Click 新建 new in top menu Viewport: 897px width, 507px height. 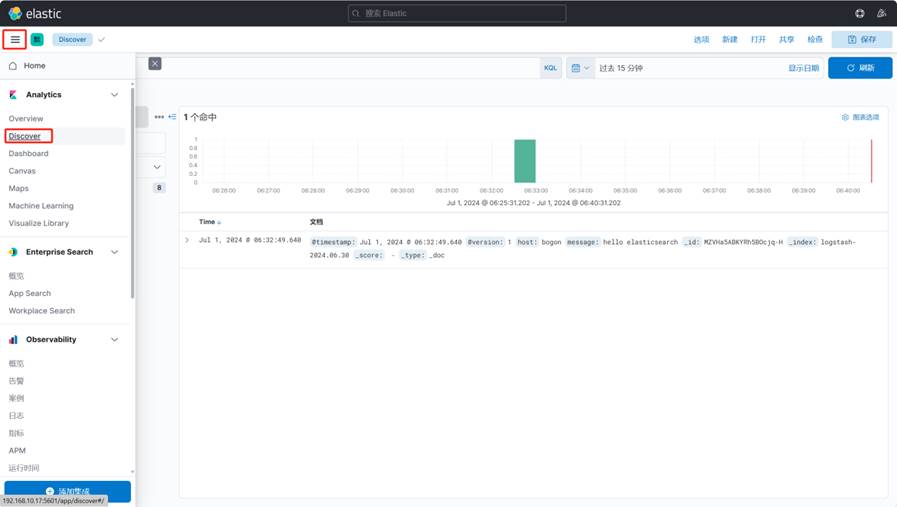click(730, 39)
